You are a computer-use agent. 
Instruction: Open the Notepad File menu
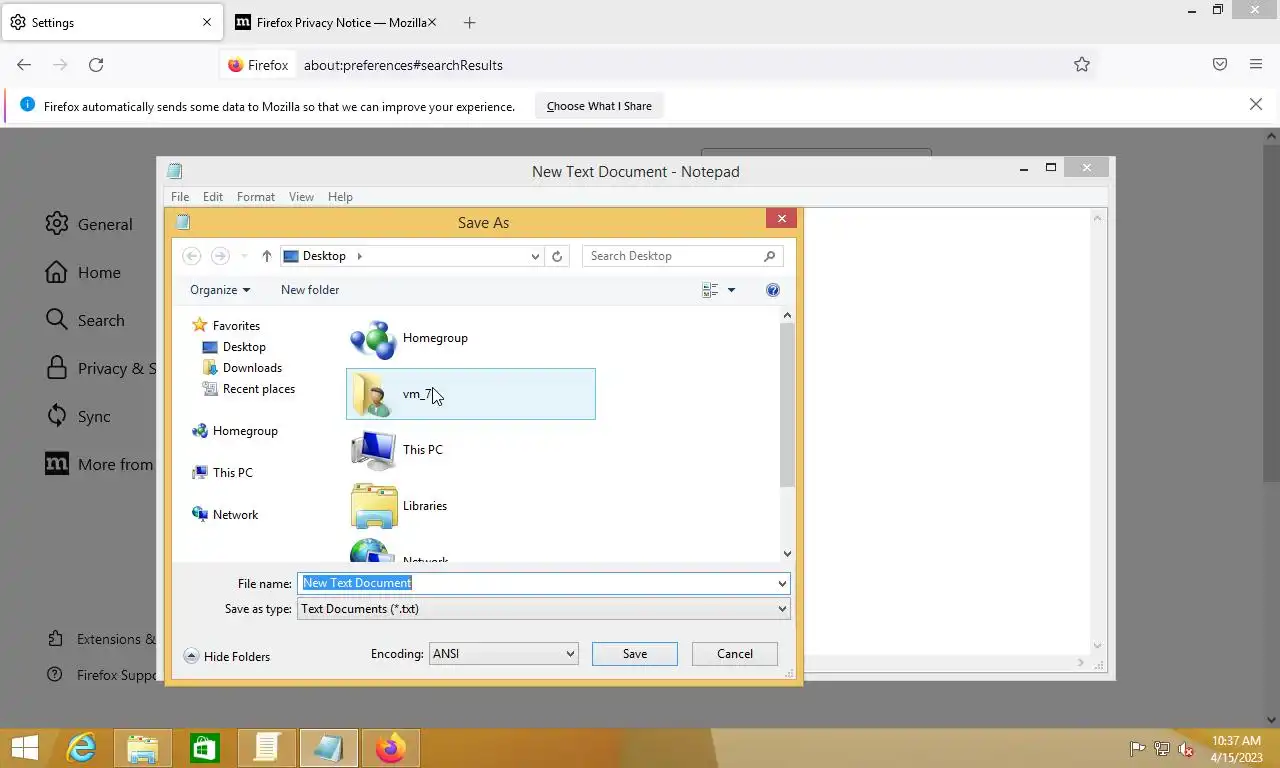tap(180, 197)
